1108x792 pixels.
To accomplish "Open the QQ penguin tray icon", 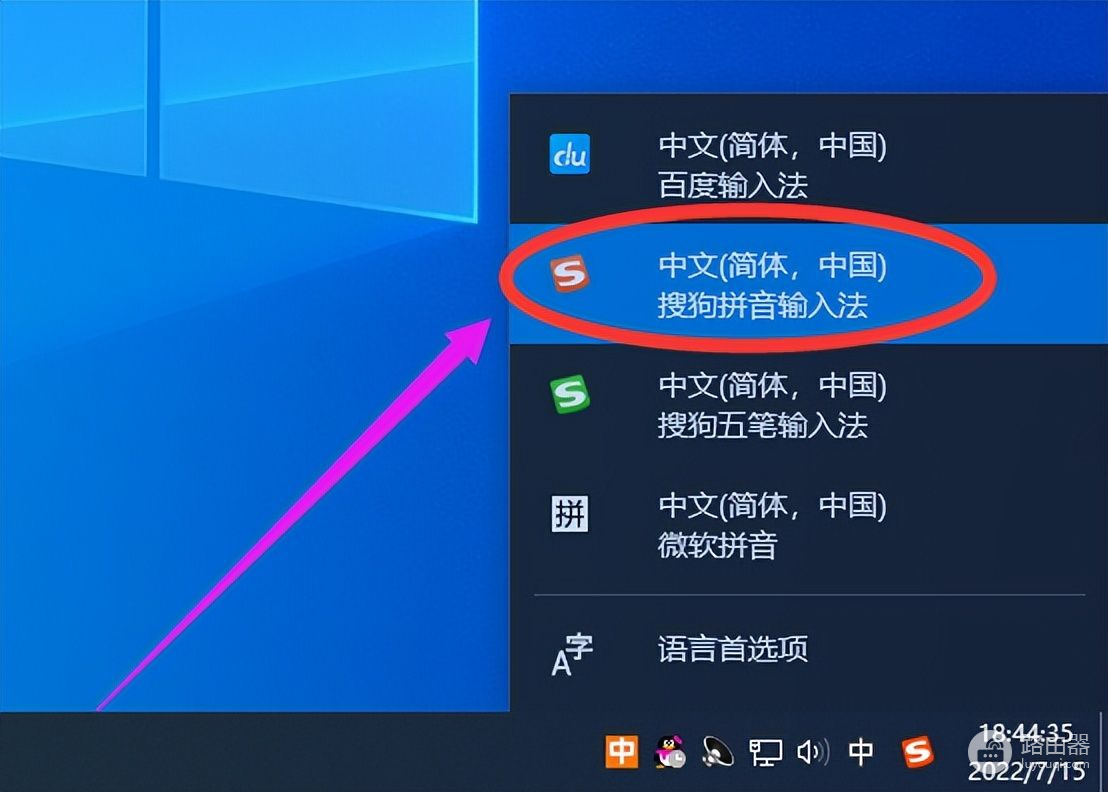I will [670, 751].
